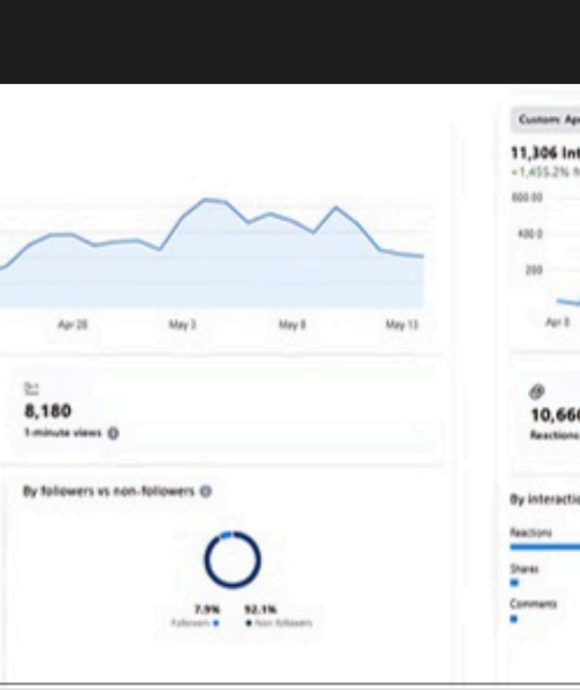
Task: Open the Custom date range dropdown
Action: pyautogui.click(x=546, y=119)
